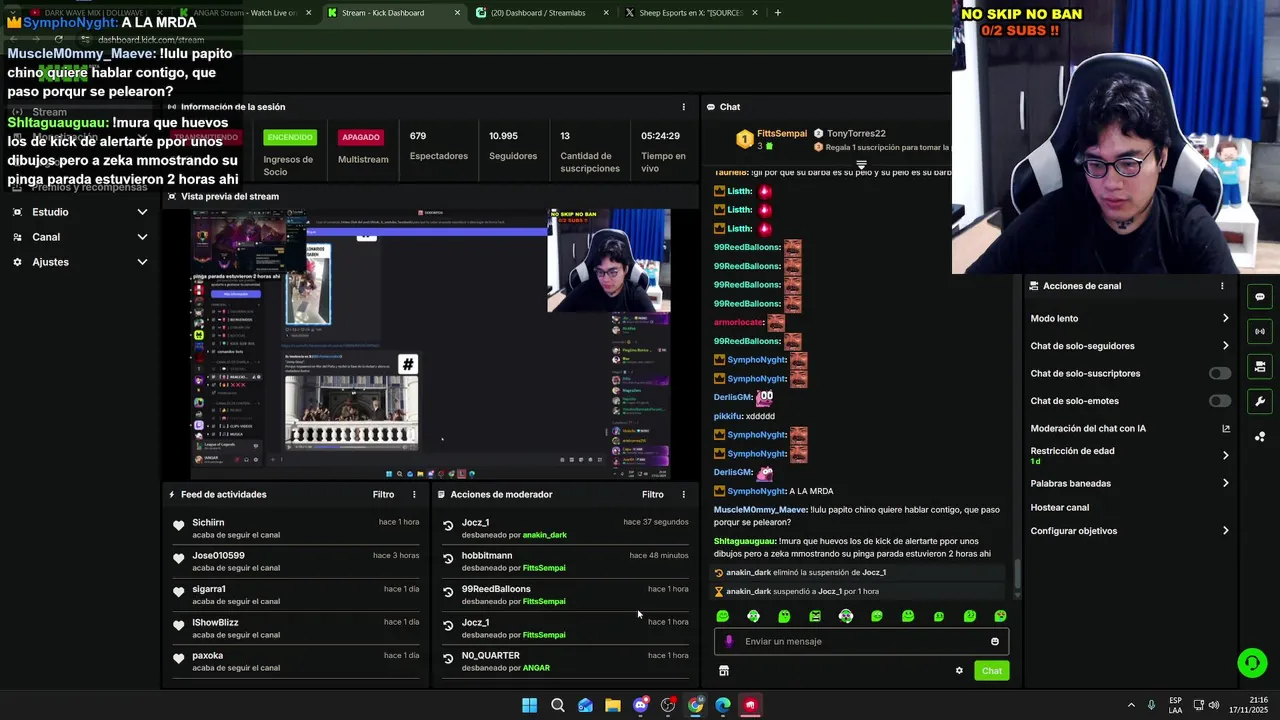Close the Streamlabs Dashboard tab
1280x720 pixels.
[x=607, y=13]
